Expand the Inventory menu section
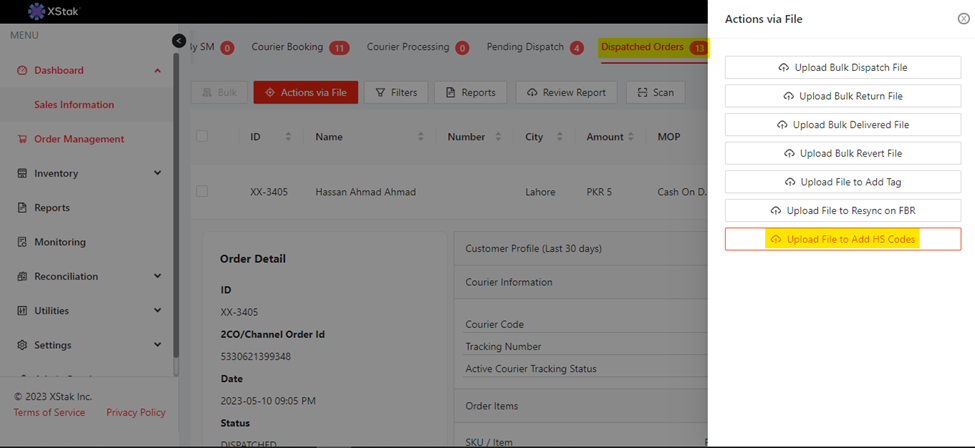 coord(157,173)
